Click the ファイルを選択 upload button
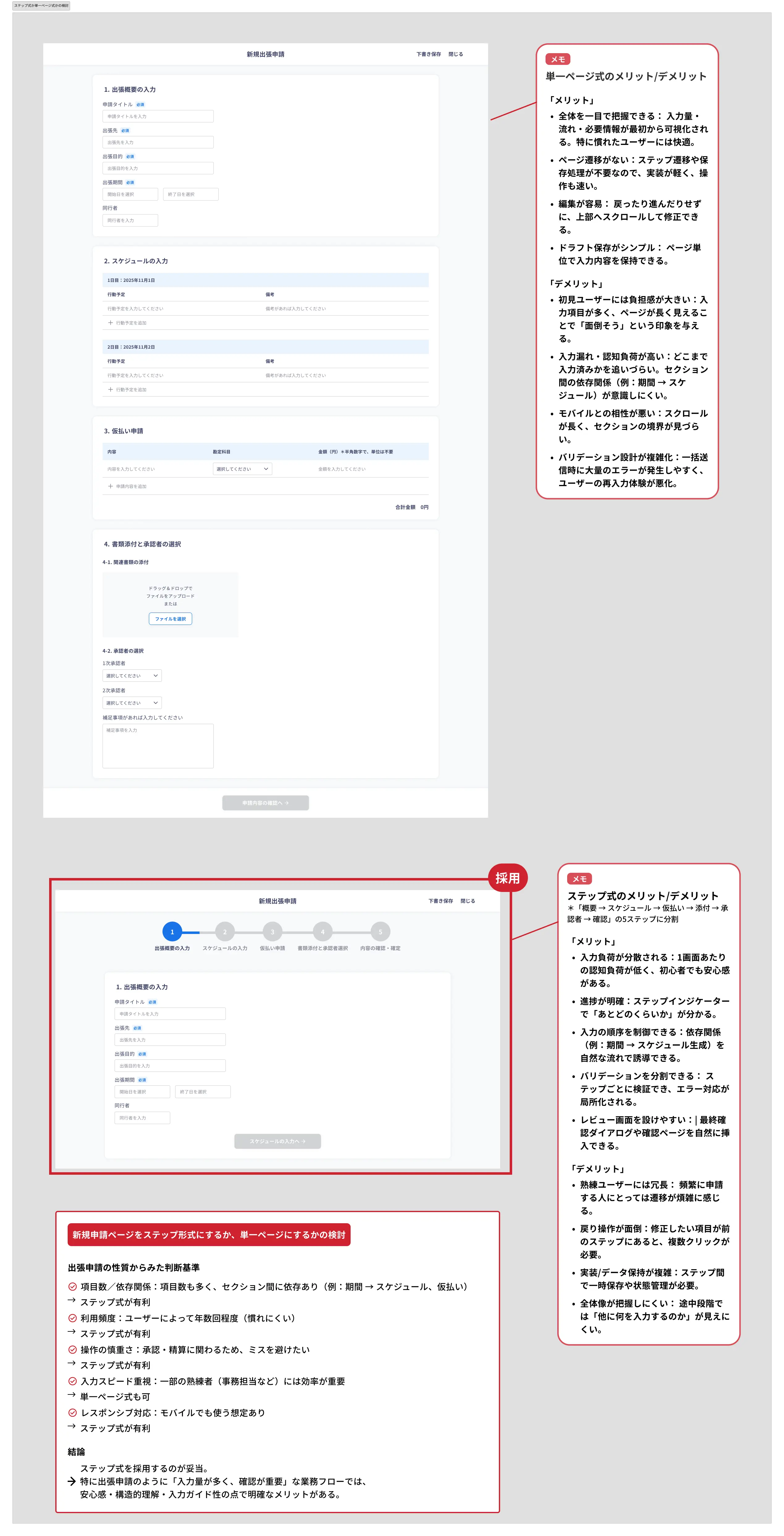Image resolution: width=784 pixels, height=1536 pixels. 171,619
